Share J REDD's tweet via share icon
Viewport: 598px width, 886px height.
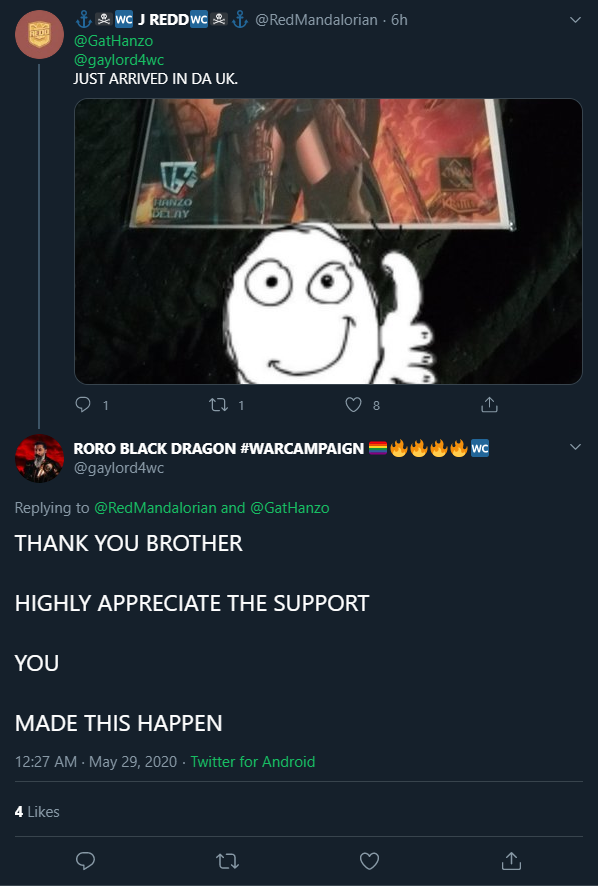tap(489, 405)
